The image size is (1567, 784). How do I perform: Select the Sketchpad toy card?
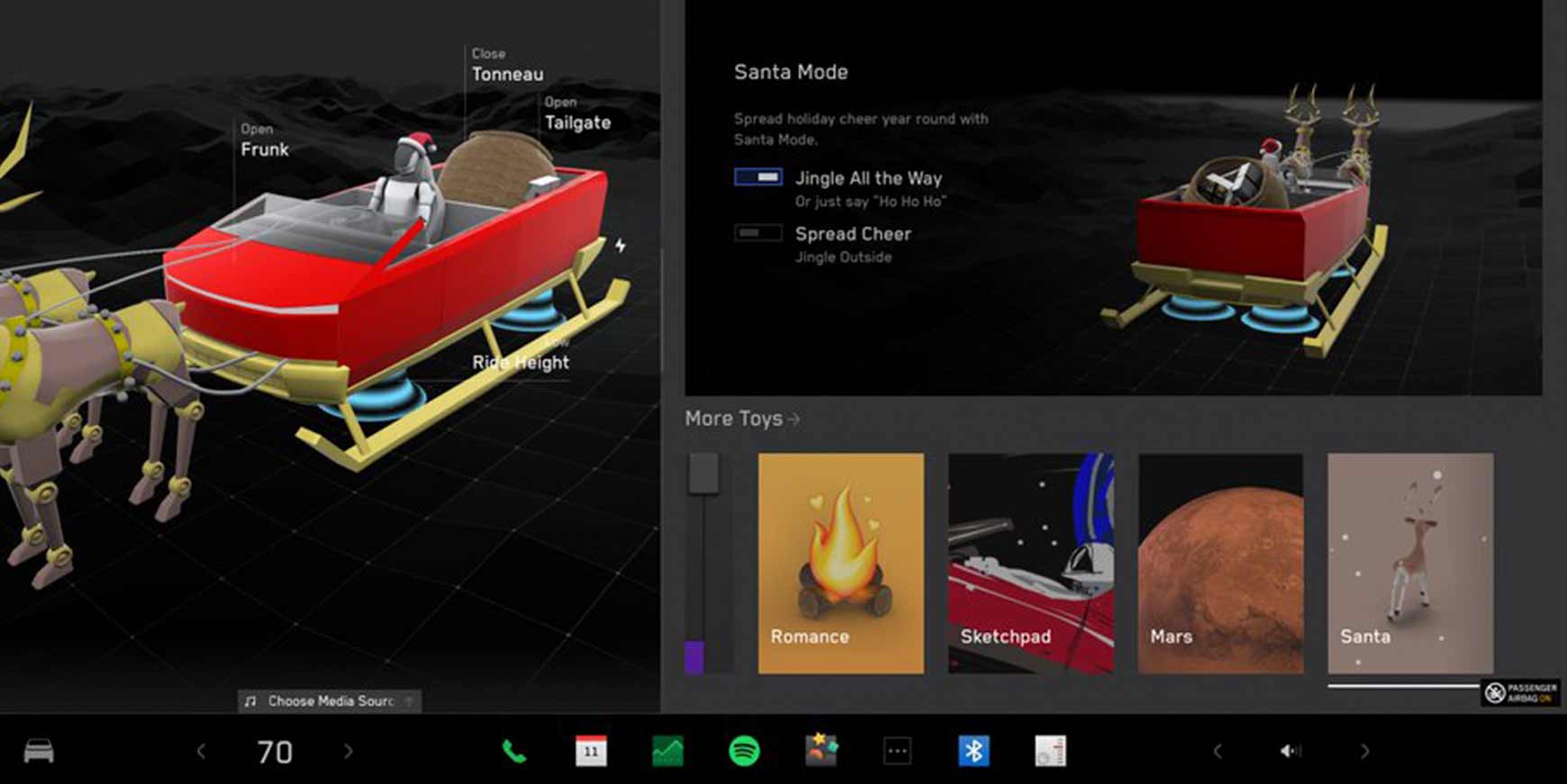1031,563
